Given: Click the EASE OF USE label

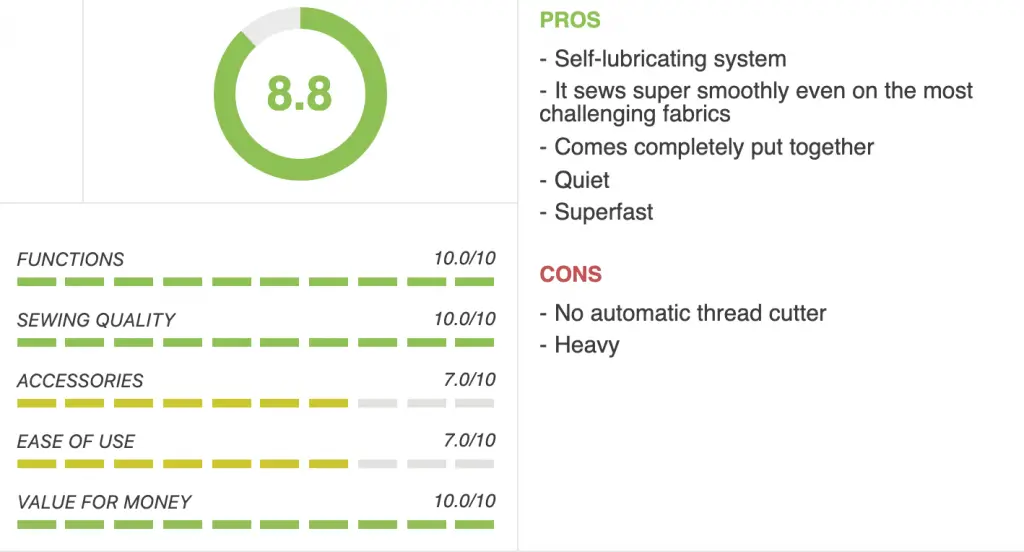Looking at the screenshot, I should [76, 442].
